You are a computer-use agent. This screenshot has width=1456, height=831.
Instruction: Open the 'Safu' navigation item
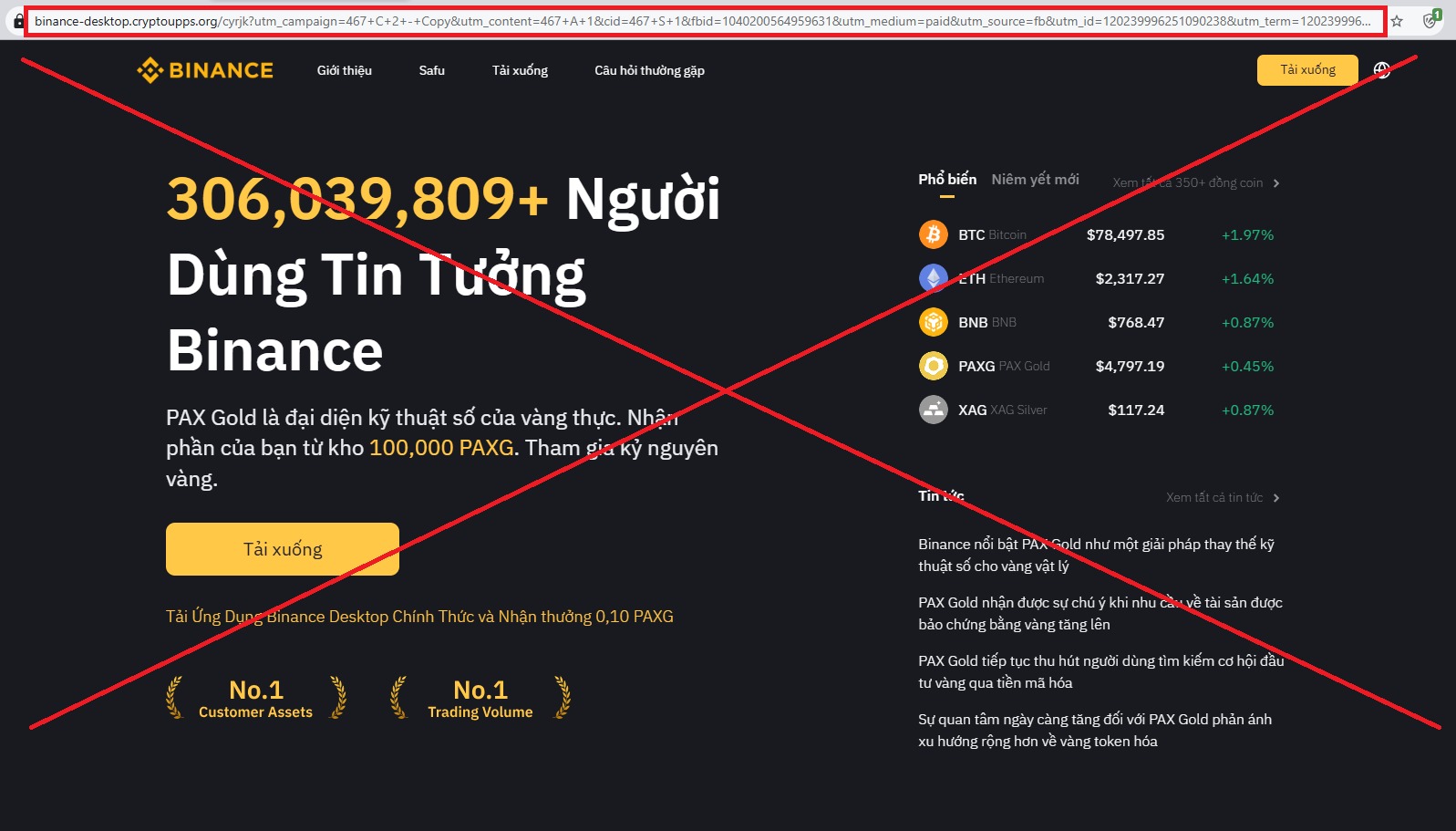(431, 70)
